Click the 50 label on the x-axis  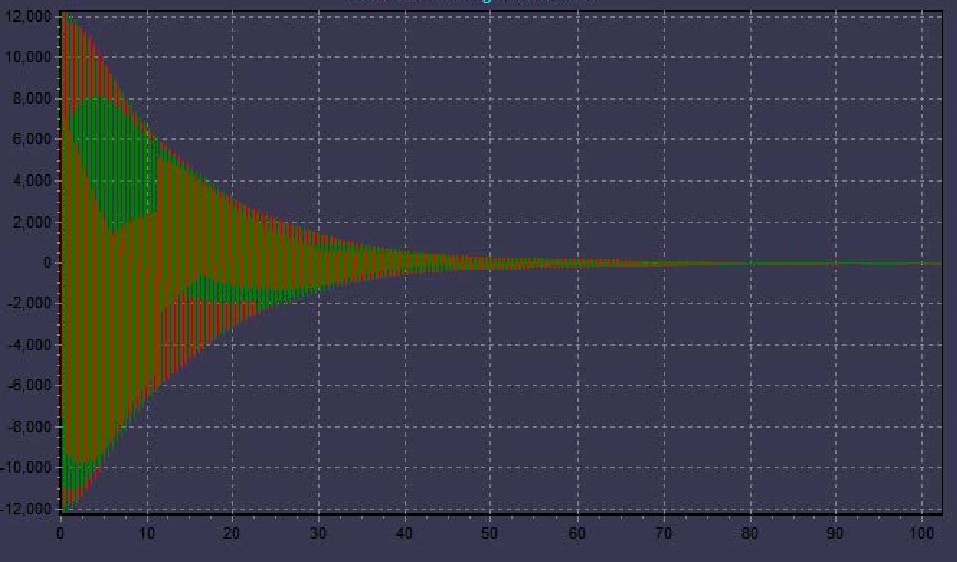click(491, 533)
